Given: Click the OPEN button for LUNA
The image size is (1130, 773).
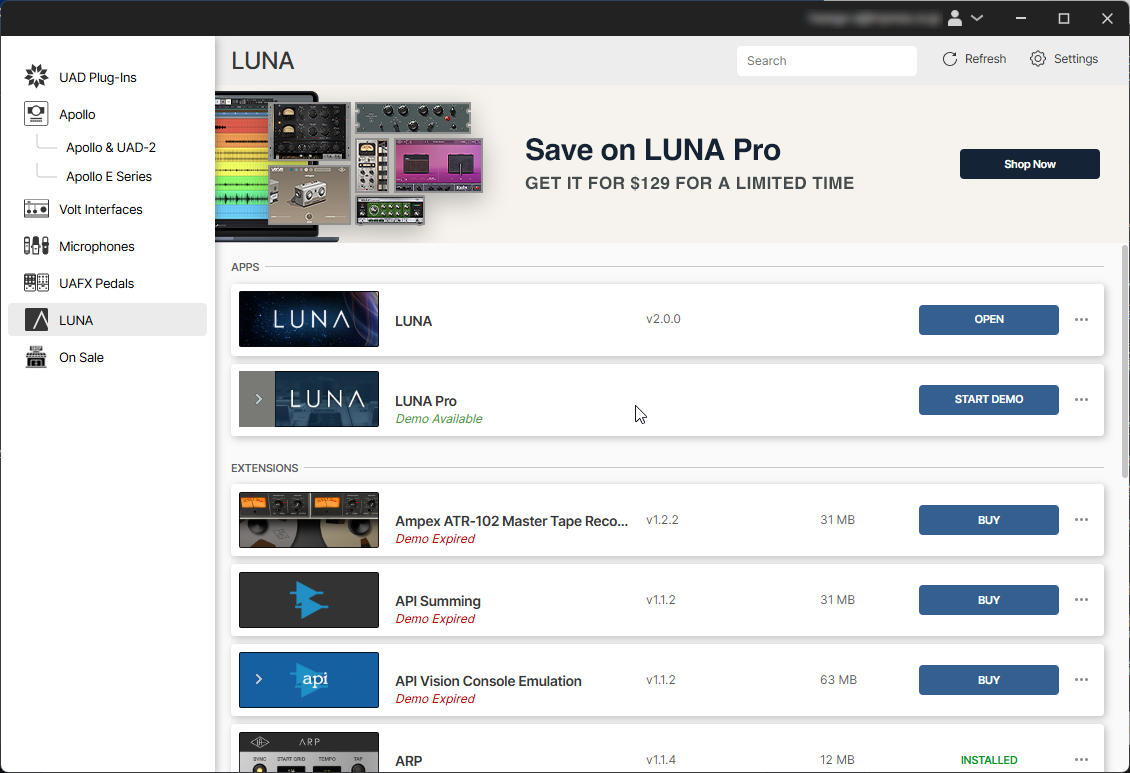Looking at the screenshot, I should click(988, 319).
